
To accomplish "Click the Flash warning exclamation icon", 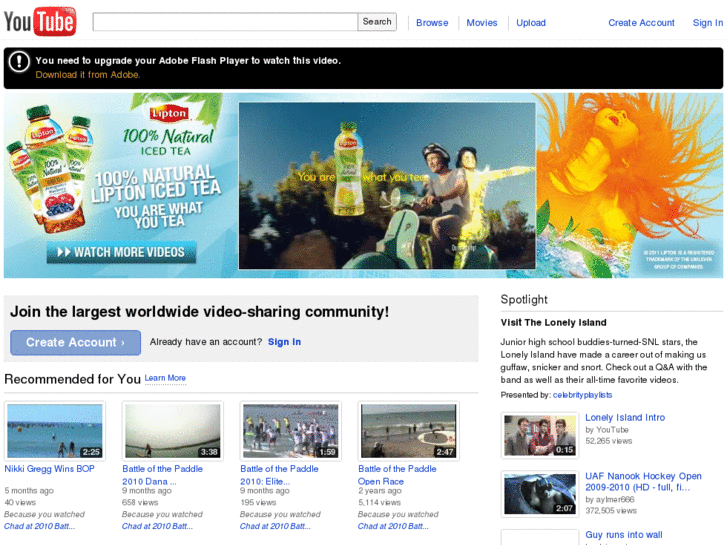I will pyautogui.click(x=19, y=62).
